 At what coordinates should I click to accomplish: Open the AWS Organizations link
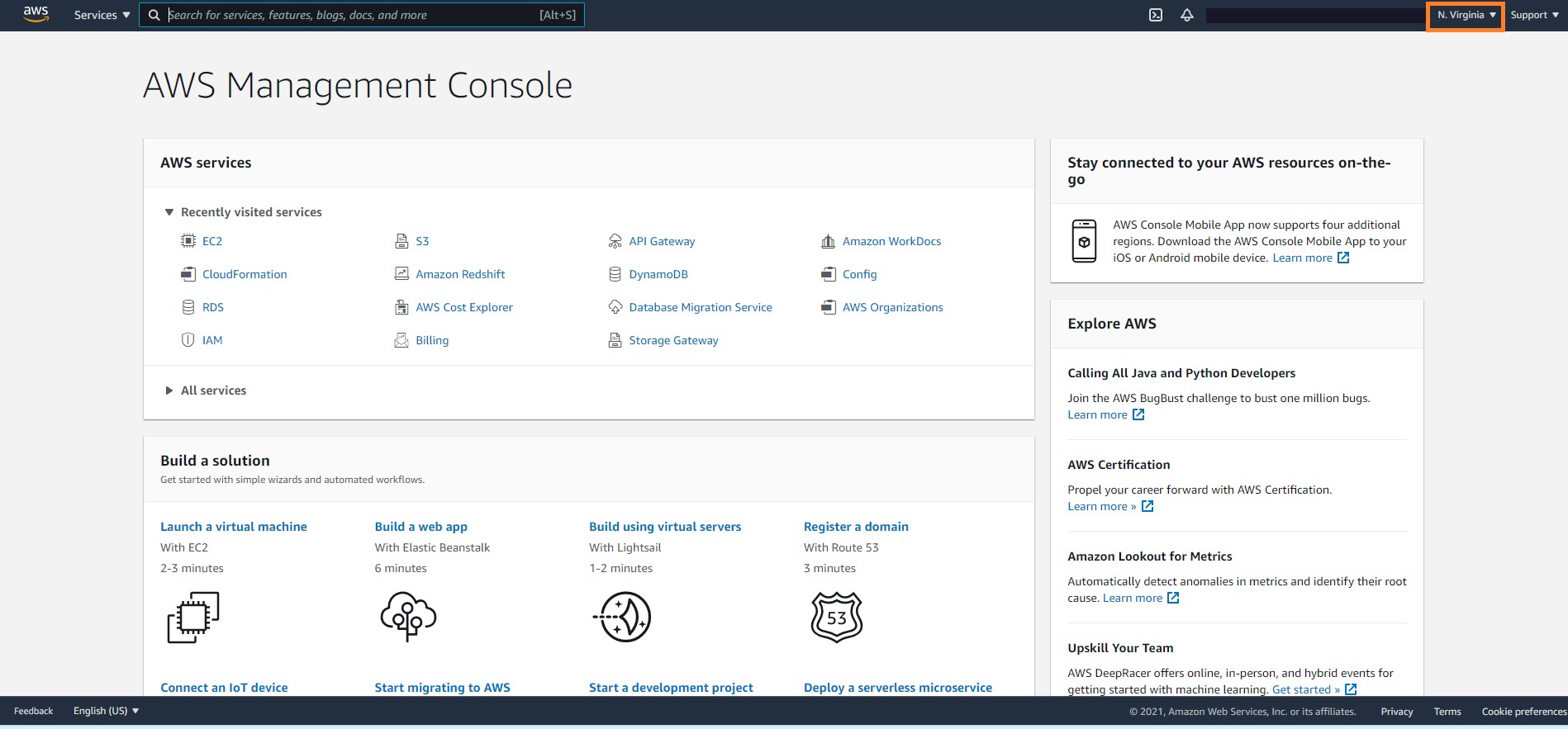coord(893,307)
